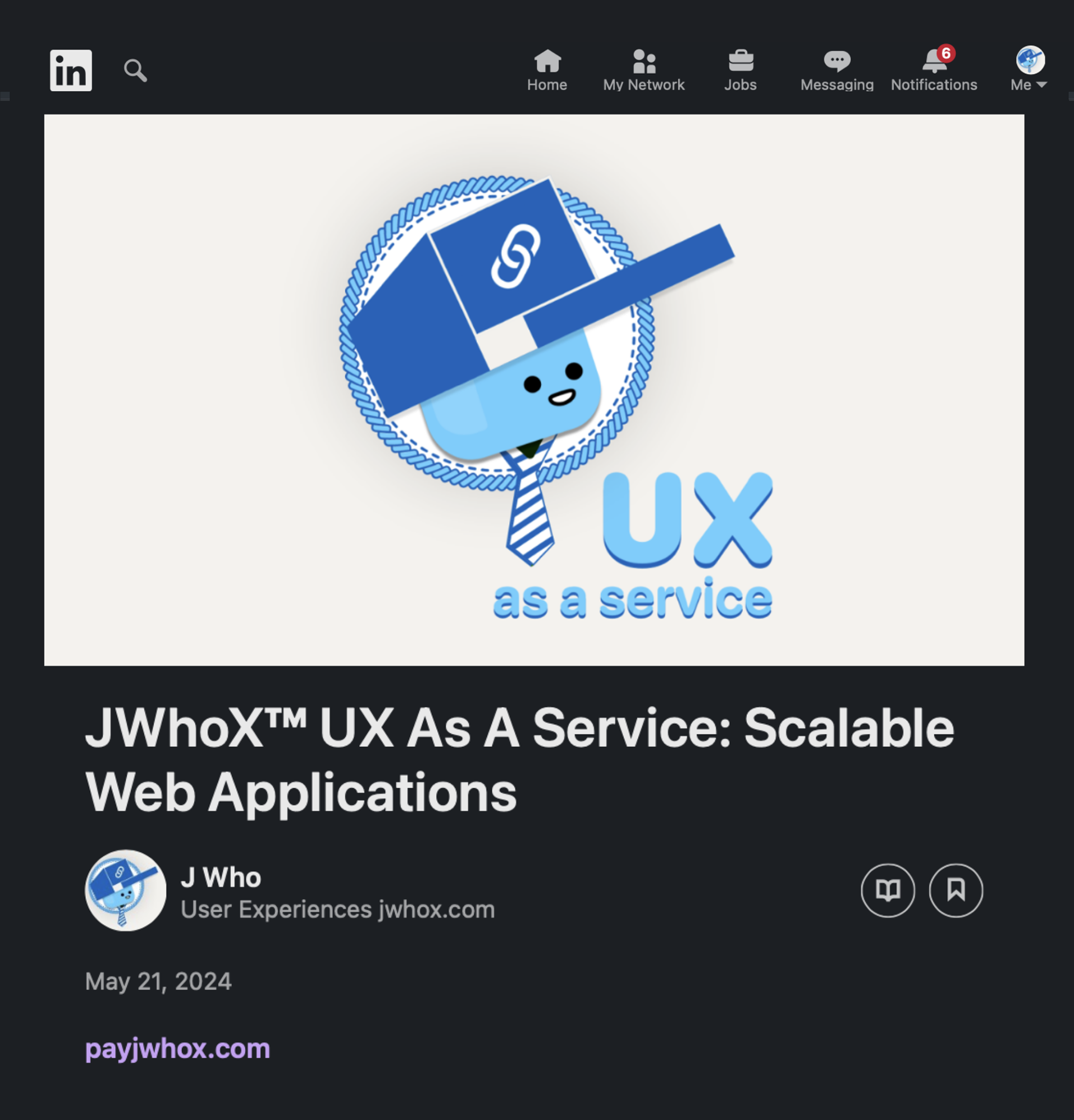Open the payjwhox.com link

tap(177, 1049)
